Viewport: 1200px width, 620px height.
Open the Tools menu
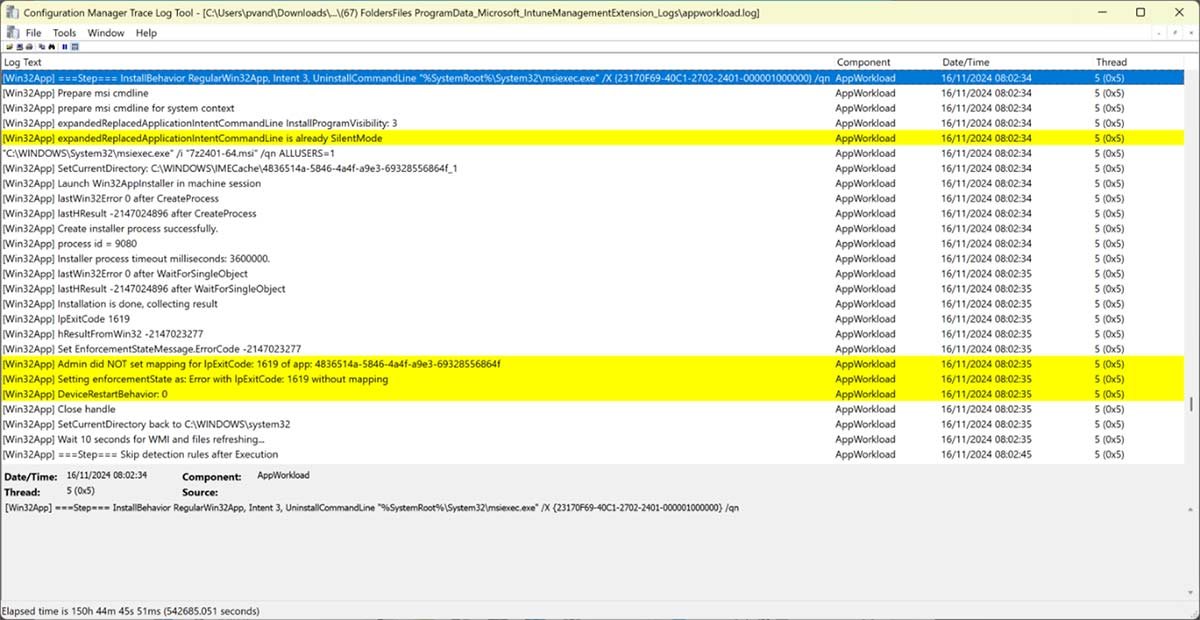pos(64,33)
